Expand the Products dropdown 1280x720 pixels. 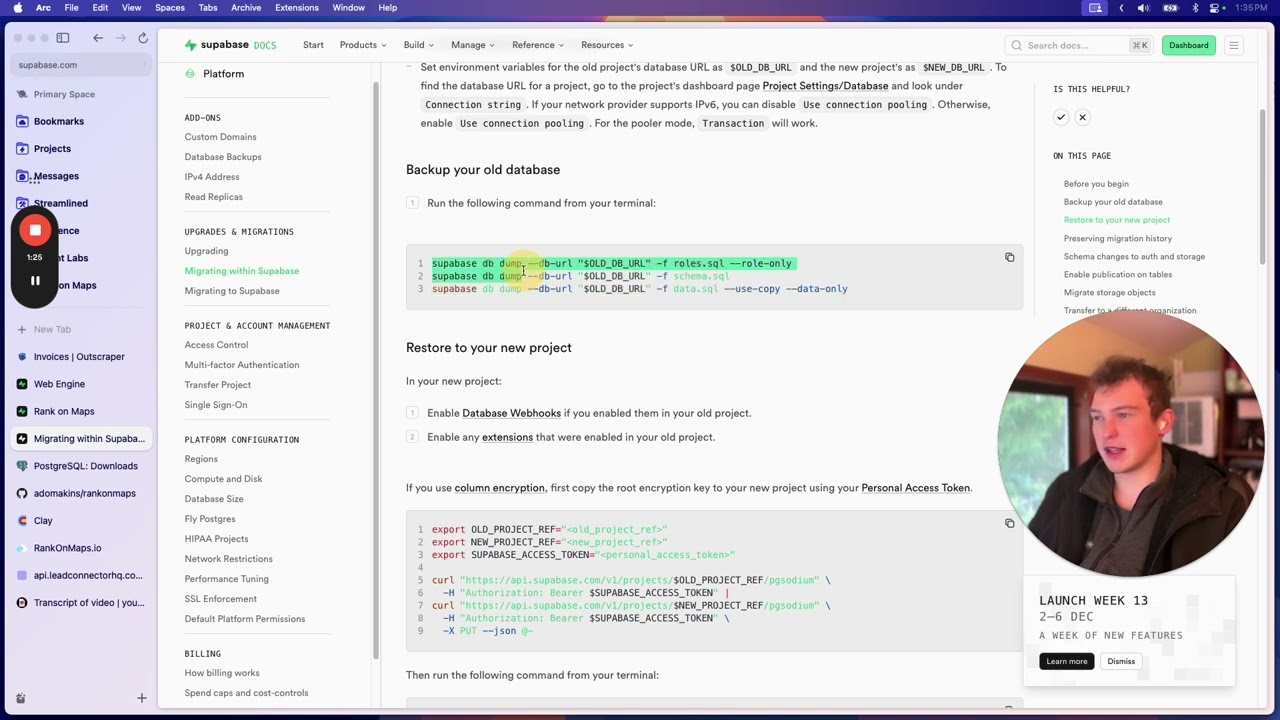(x=363, y=45)
